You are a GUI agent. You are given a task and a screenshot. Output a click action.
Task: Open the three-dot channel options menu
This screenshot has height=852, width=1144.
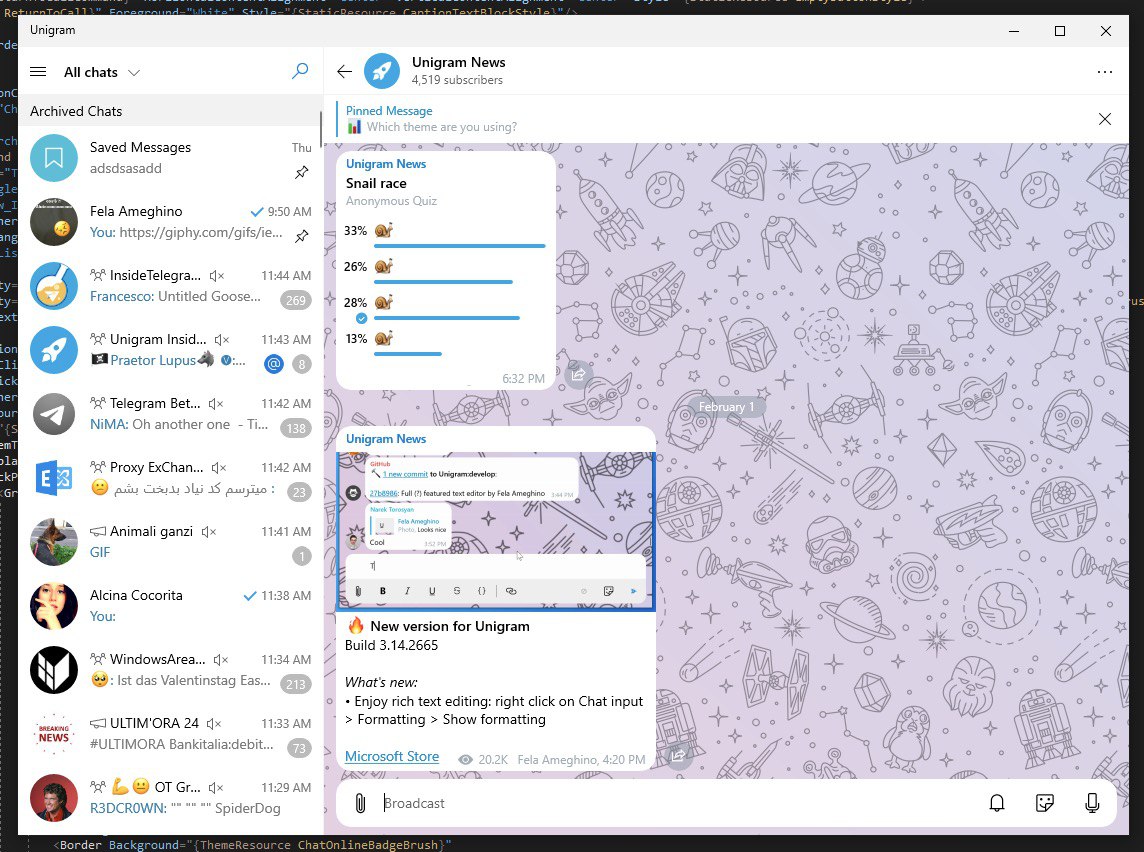[1105, 71]
